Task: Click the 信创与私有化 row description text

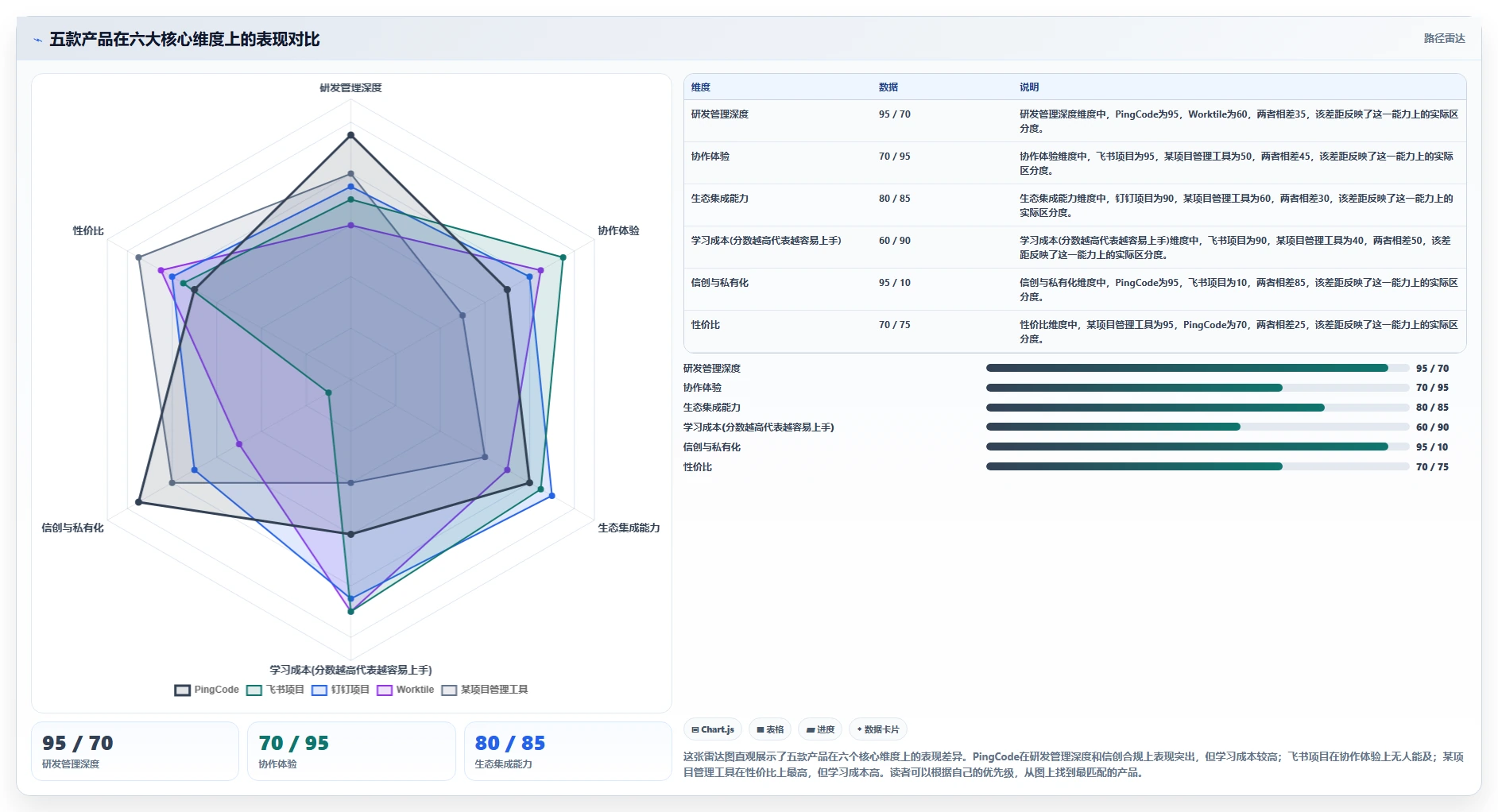Action: point(1239,290)
